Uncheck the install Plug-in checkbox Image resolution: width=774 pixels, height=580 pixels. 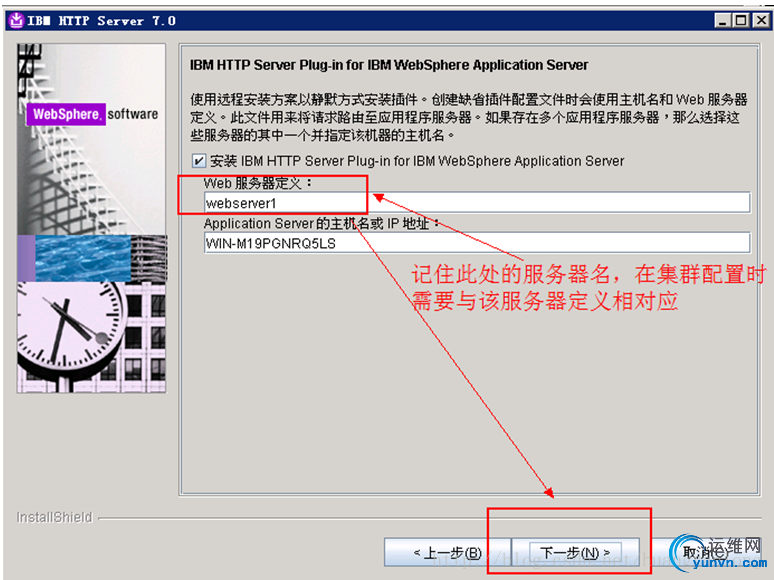point(198,161)
